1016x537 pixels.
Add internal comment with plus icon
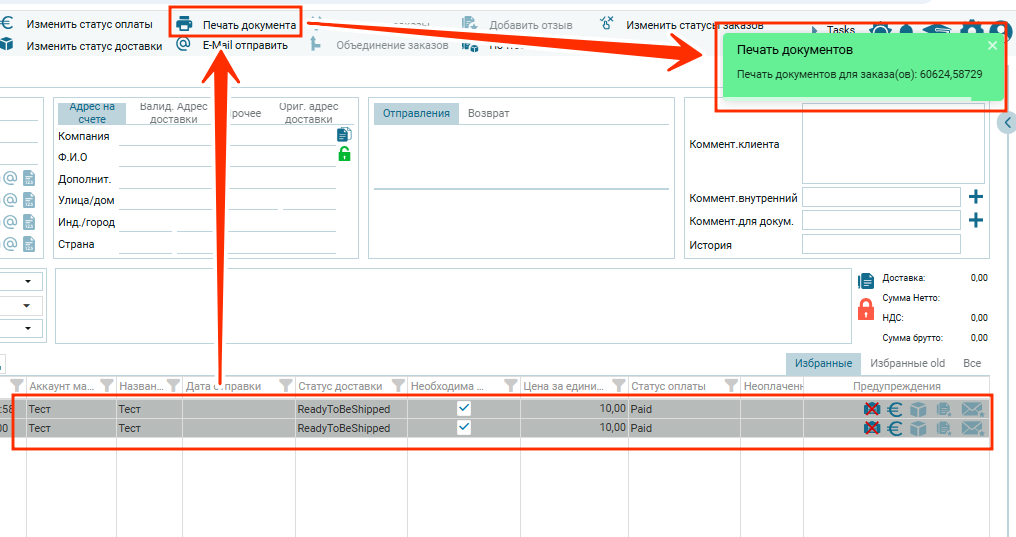click(976, 197)
